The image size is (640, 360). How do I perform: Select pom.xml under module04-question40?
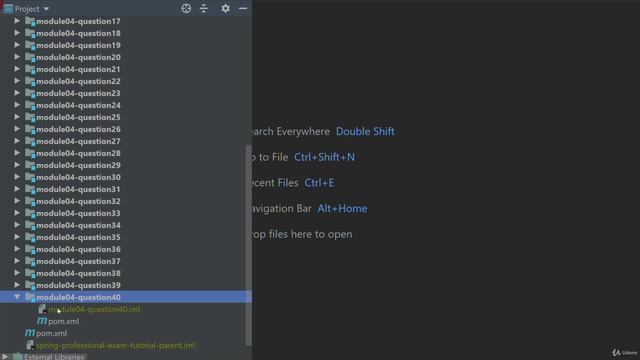[x=64, y=321]
